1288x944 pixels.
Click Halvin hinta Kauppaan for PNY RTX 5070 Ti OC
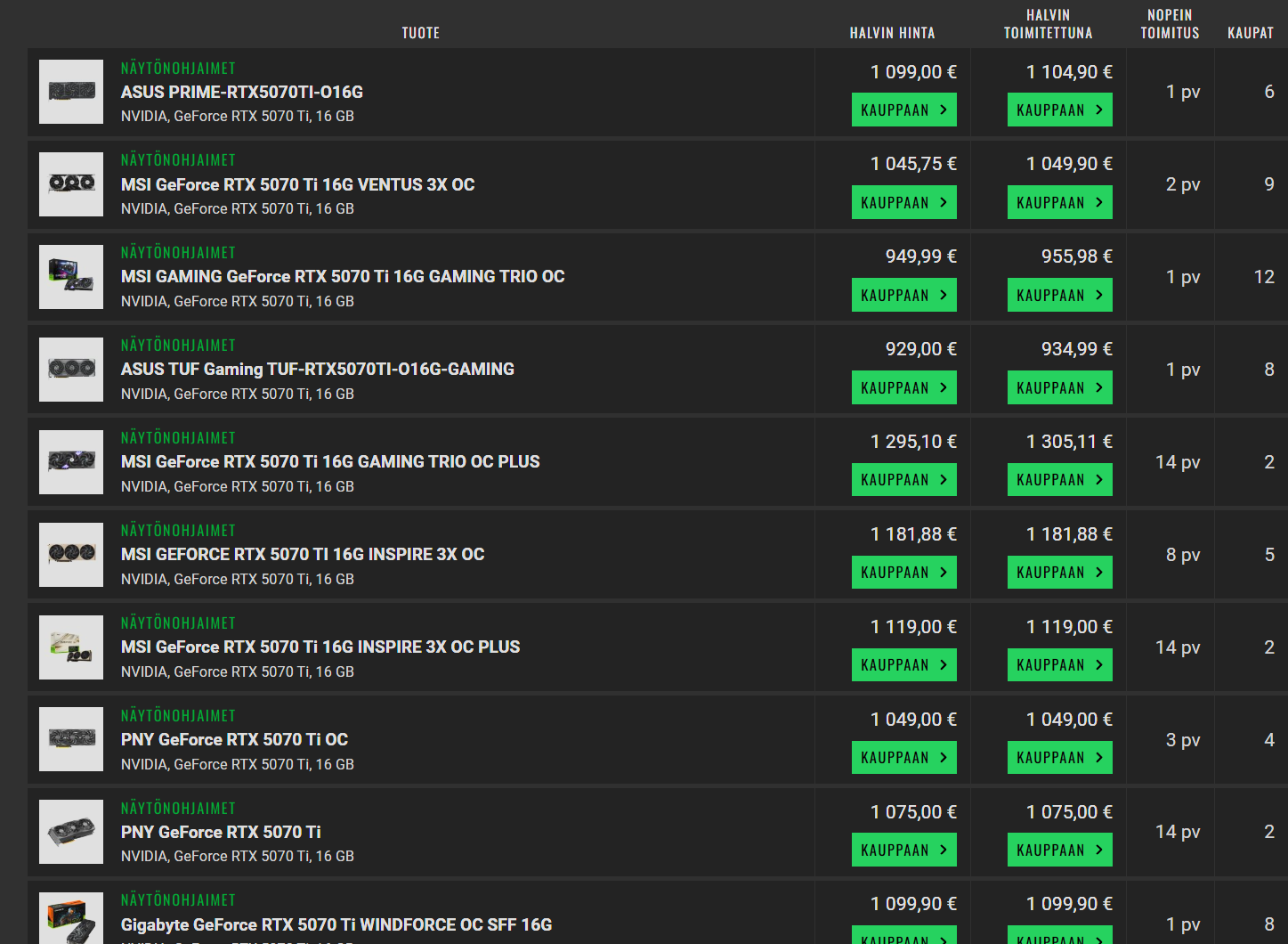[x=904, y=757]
